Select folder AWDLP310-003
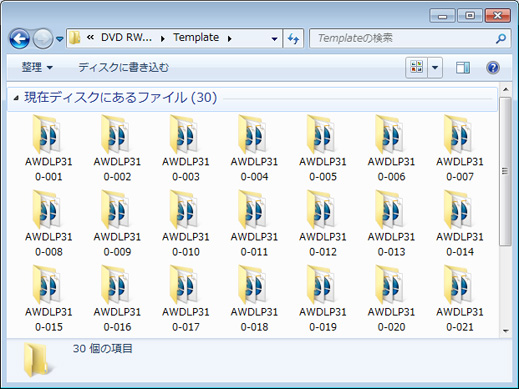Image resolution: width=519 pixels, height=389 pixels. pos(186,148)
